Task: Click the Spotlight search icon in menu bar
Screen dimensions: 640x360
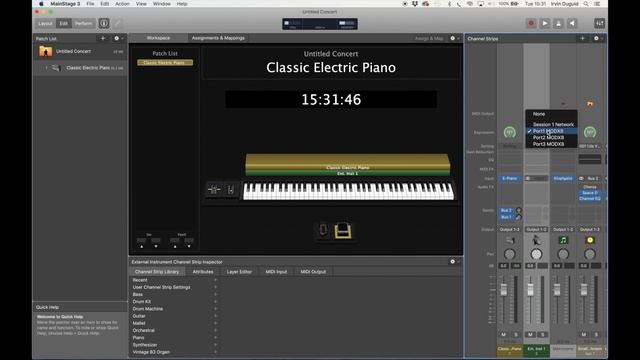Action: pos(586,4)
